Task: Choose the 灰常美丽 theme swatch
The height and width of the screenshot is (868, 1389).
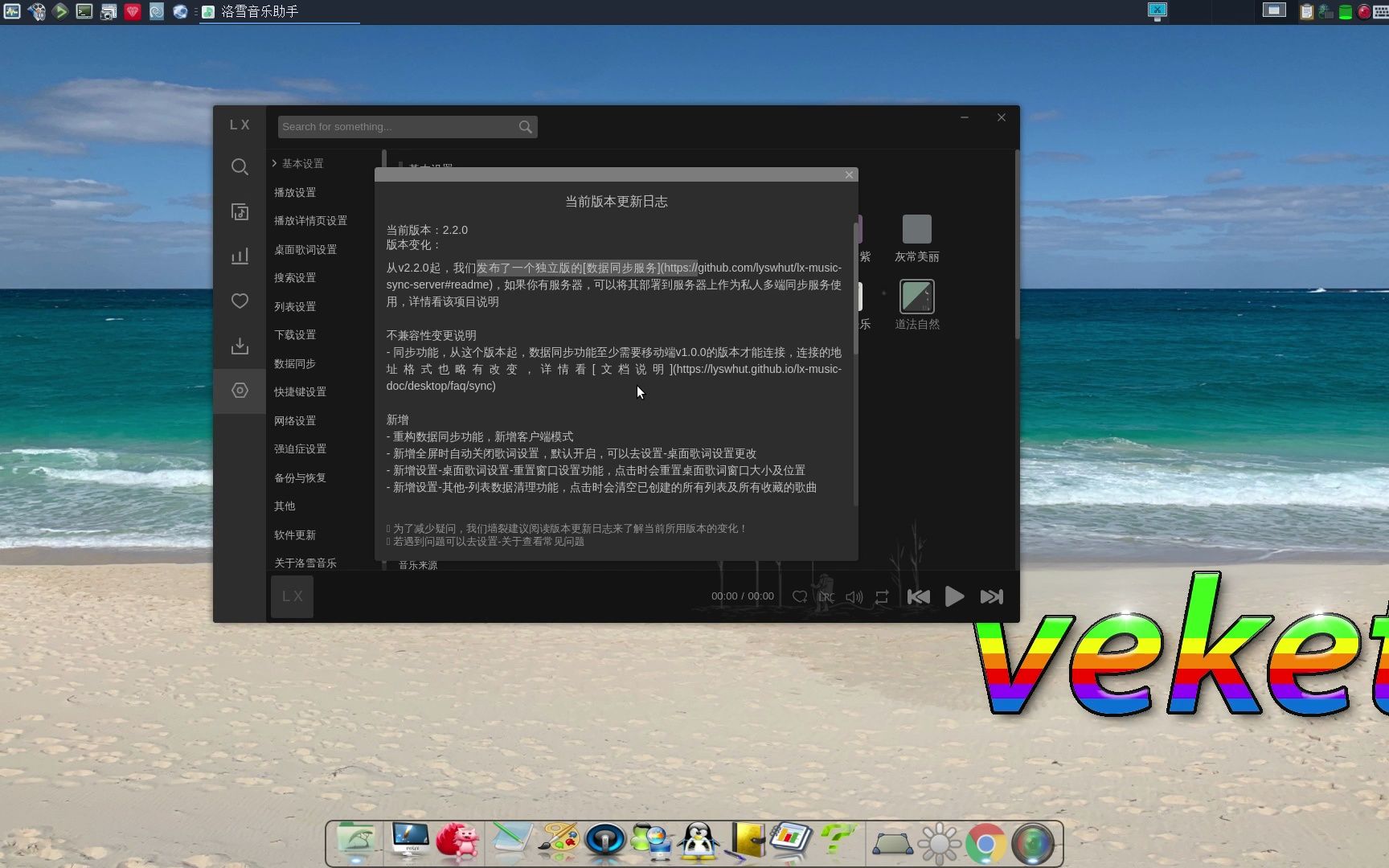Action: tap(916, 229)
